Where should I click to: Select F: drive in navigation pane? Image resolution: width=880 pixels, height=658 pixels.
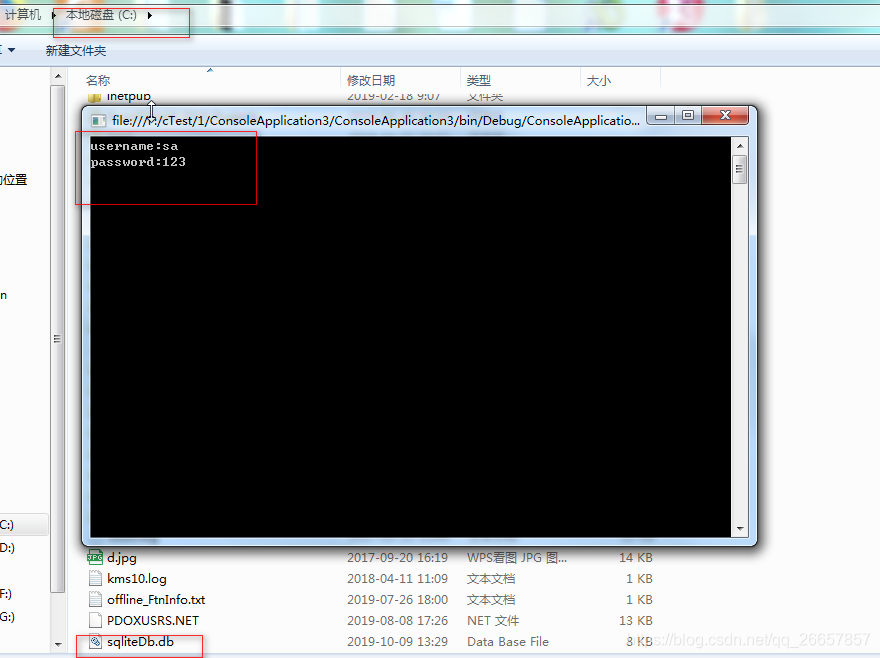[x=6, y=594]
